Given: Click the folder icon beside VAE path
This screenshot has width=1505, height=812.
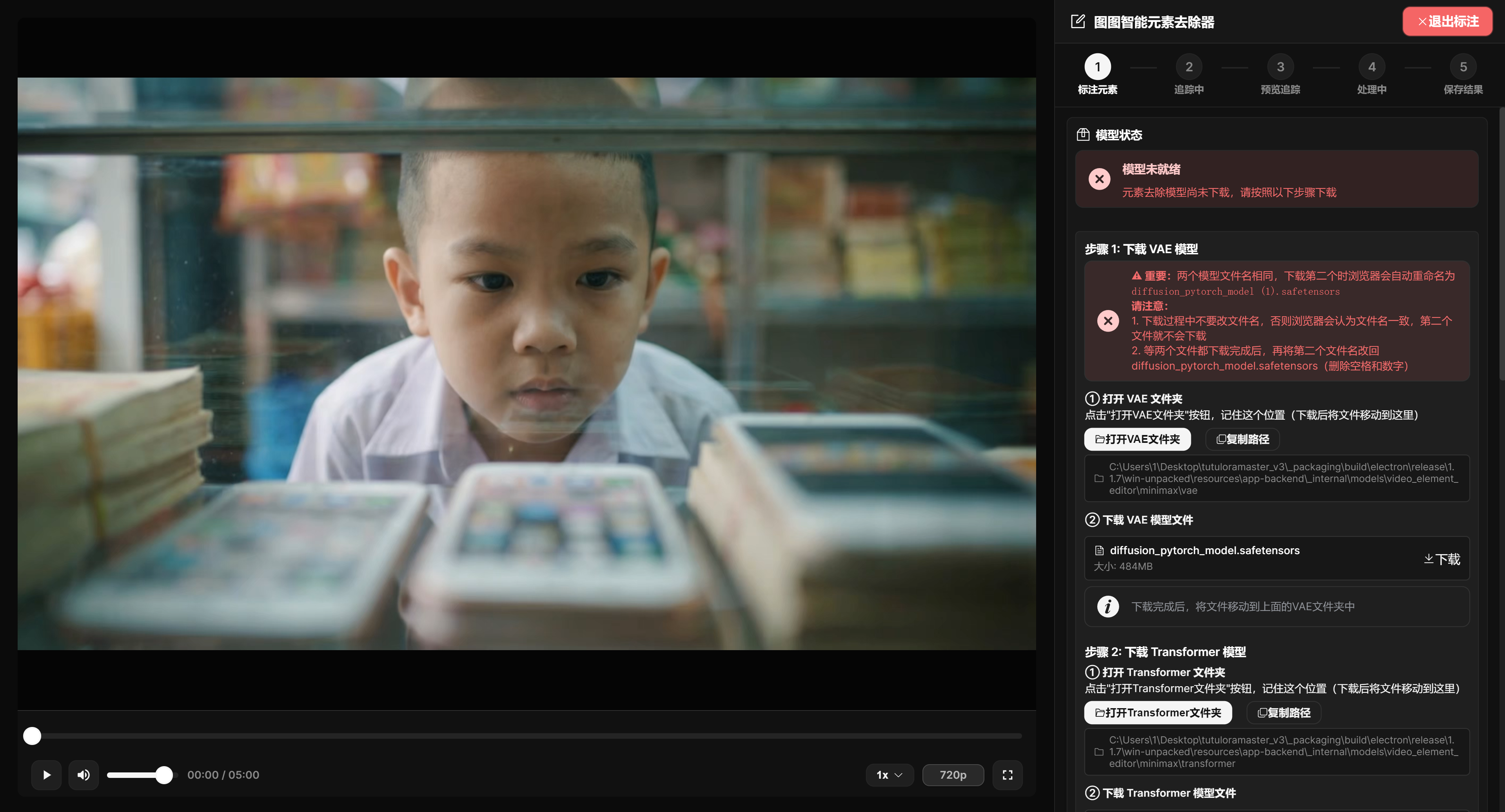Looking at the screenshot, I should (x=1099, y=478).
